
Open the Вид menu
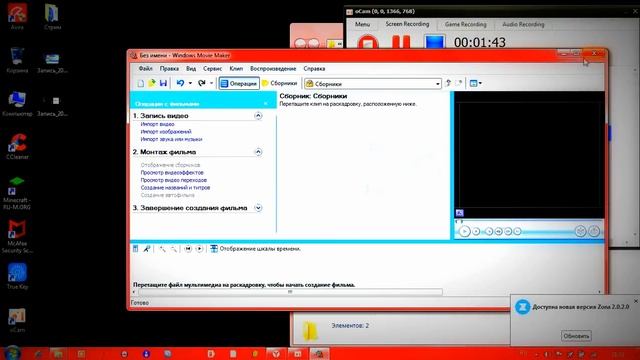coord(191,69)
